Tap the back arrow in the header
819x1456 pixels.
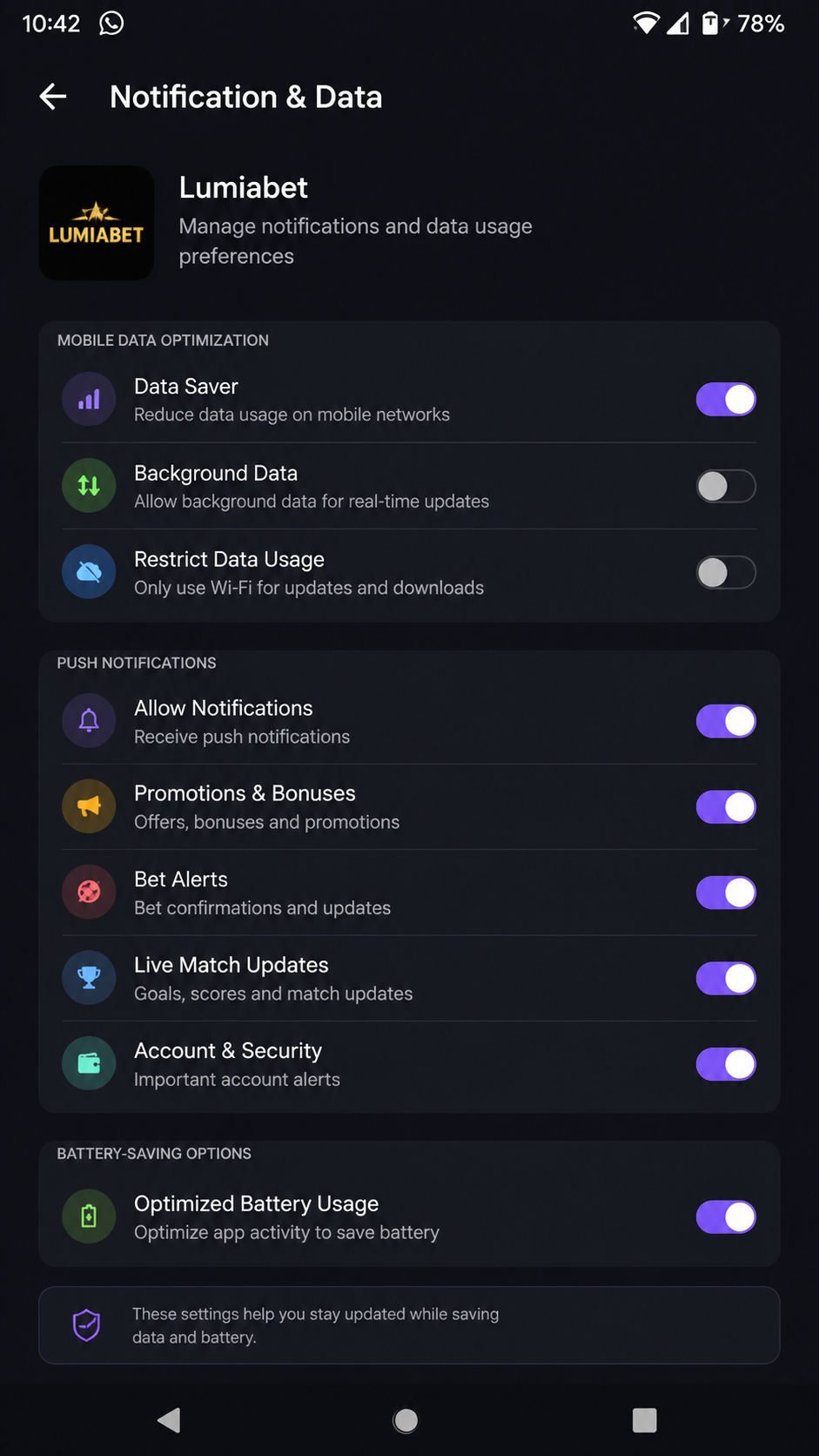click(x=53, y=97)
